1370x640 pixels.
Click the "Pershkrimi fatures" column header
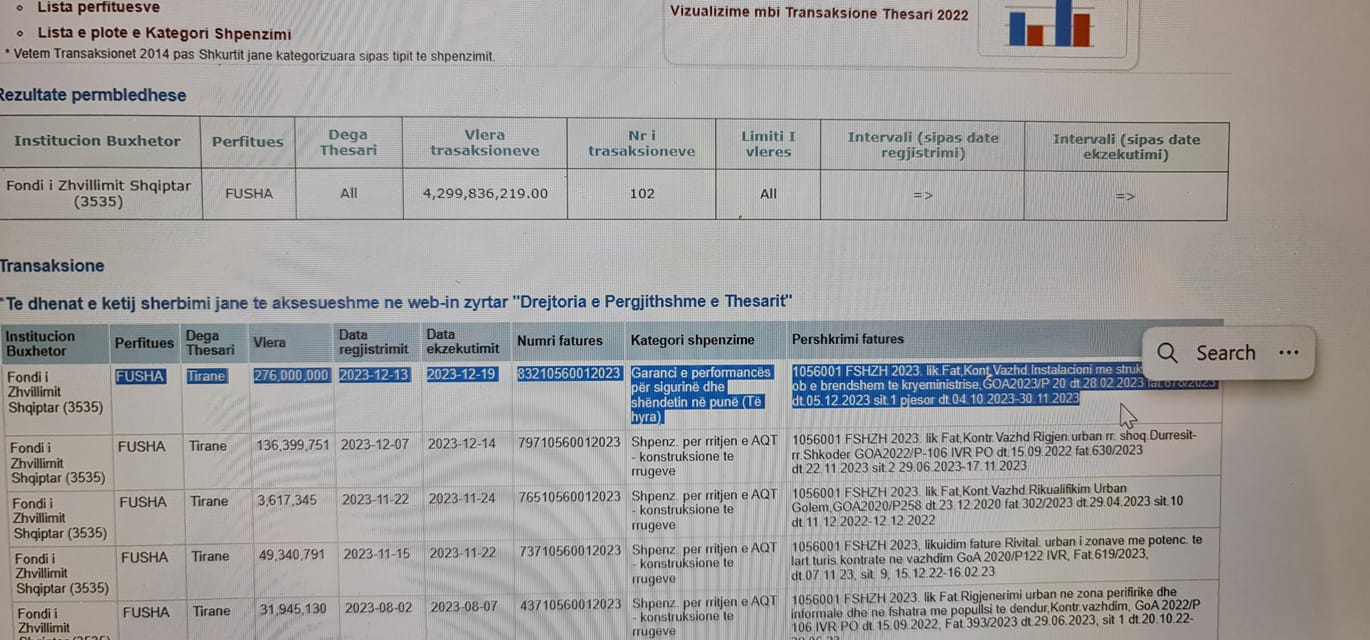tap(847, 339)
